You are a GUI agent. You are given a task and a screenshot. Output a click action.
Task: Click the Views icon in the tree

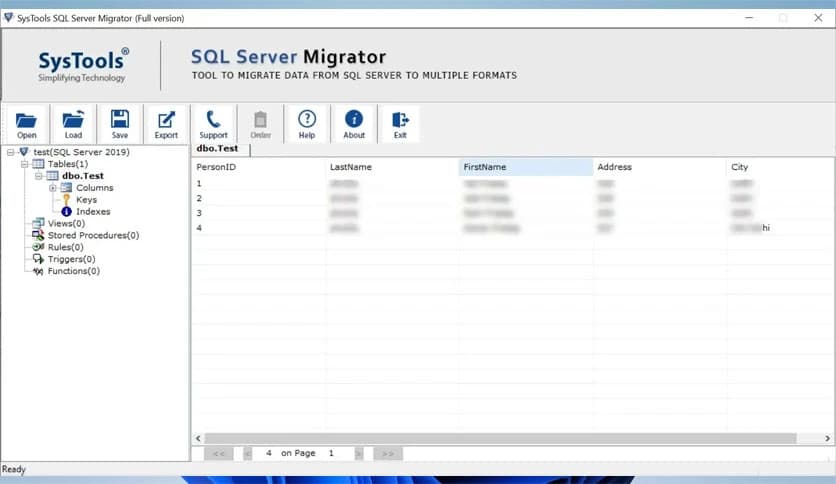pyautogui.click(x=38, y=223)
